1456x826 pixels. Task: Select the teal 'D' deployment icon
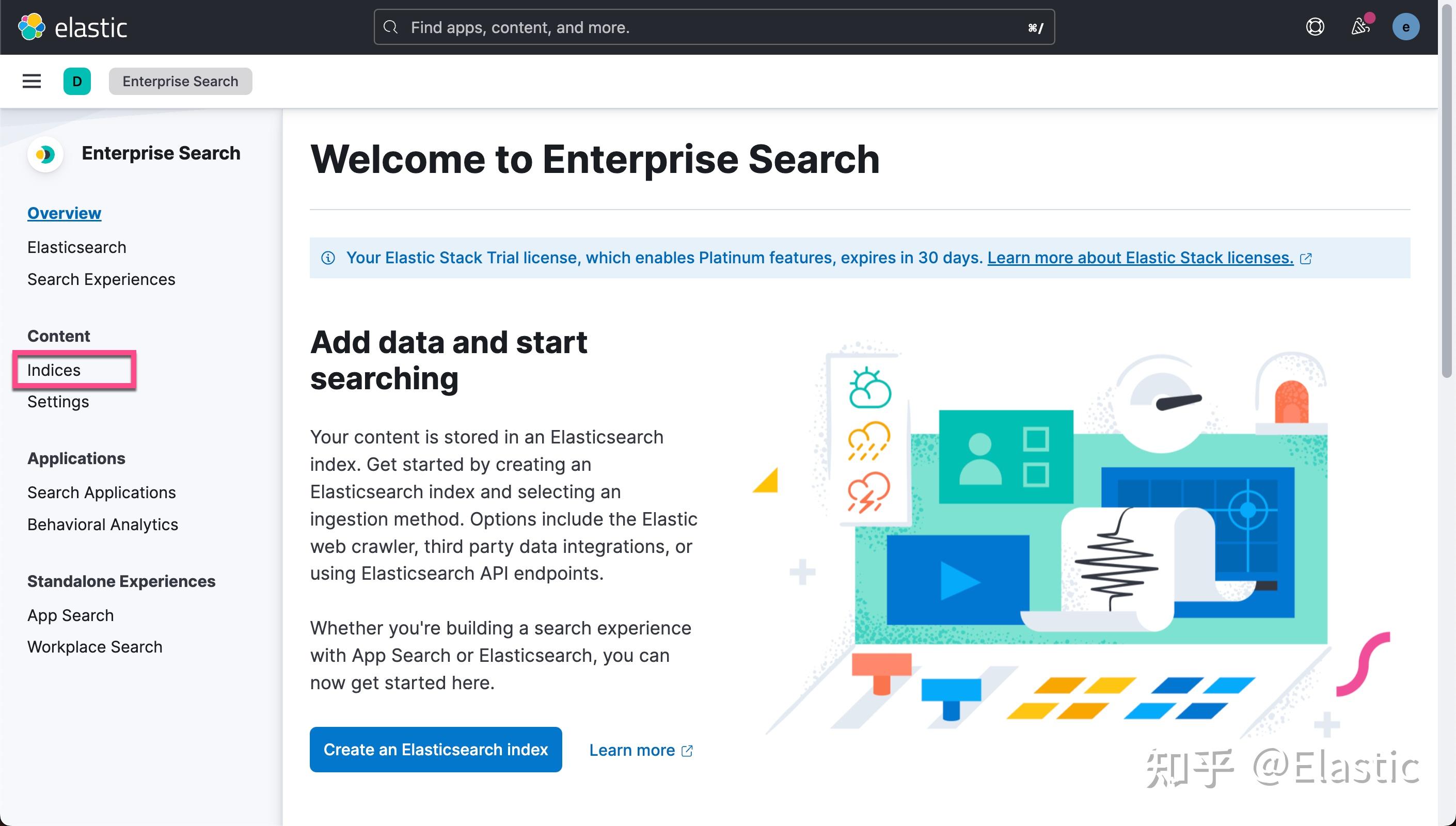77,81
